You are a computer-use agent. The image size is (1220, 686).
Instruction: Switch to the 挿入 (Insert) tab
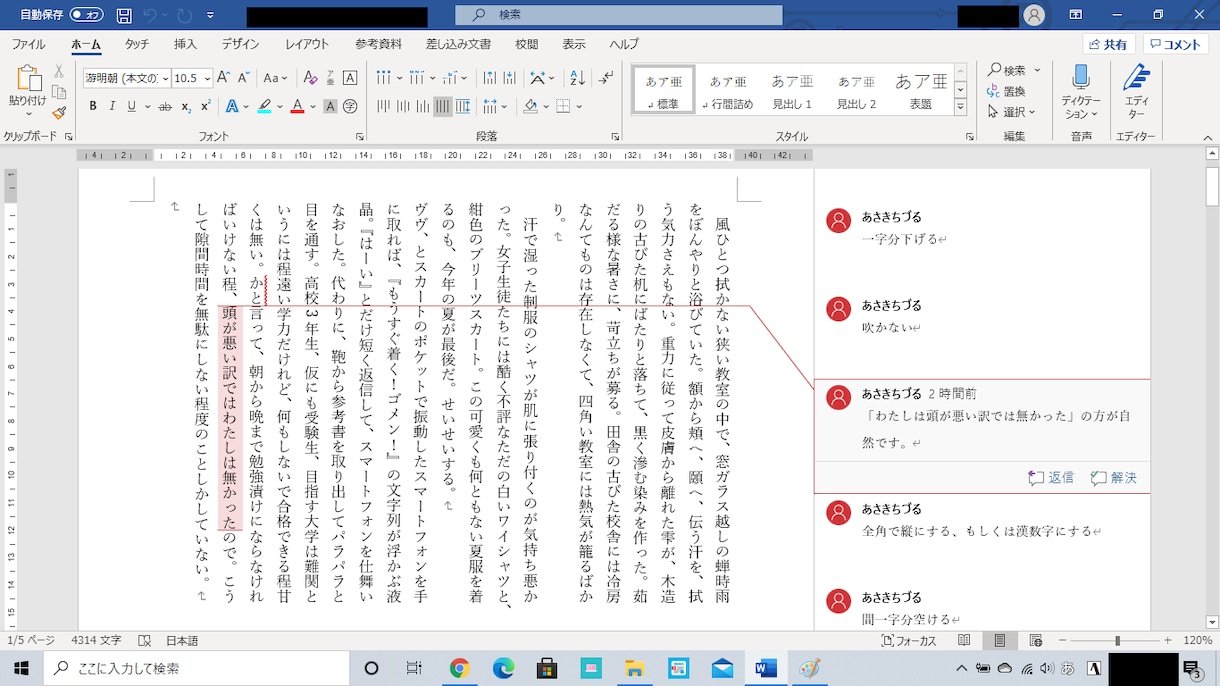tap(185, 44)
